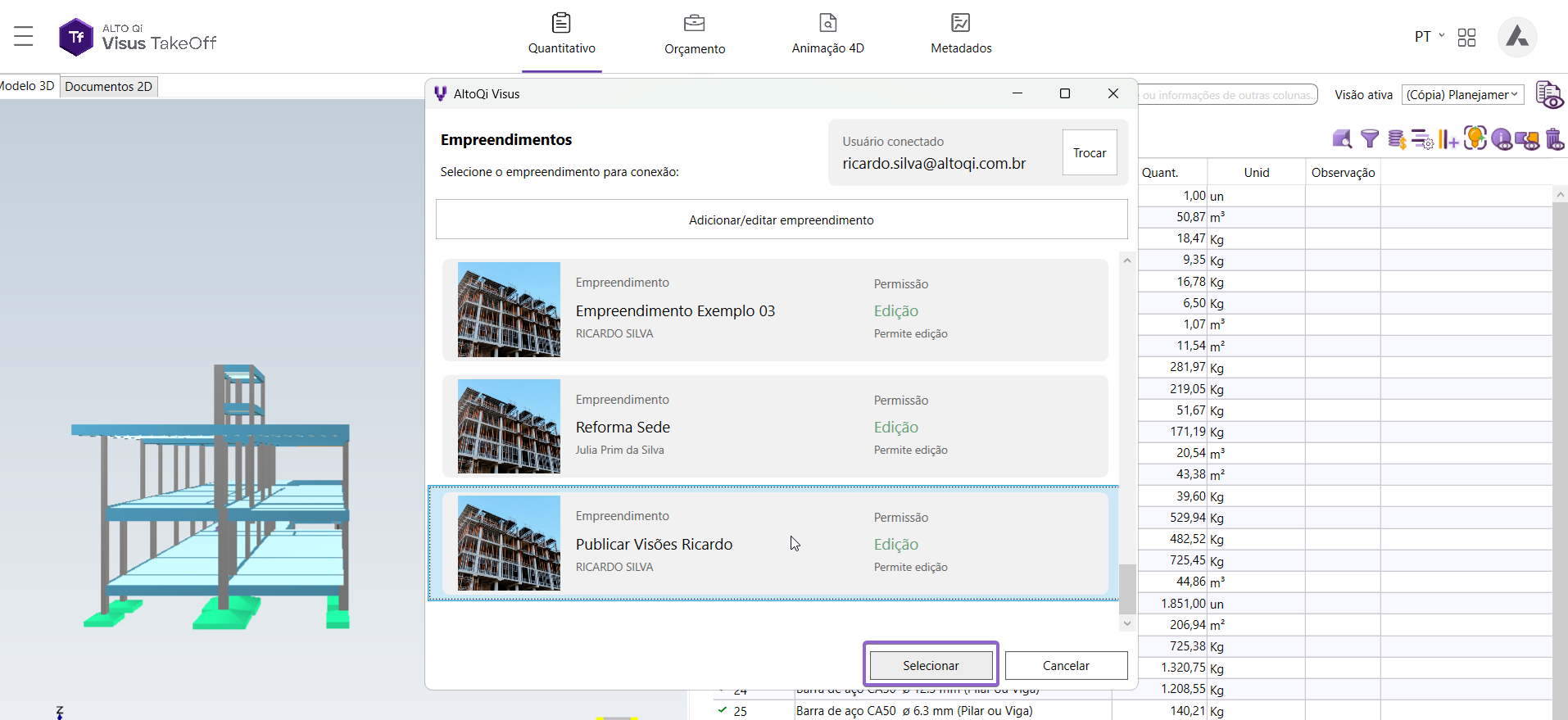Switch to the Documentos 2D tab
1568x720 pixels.
pos(109,87)
